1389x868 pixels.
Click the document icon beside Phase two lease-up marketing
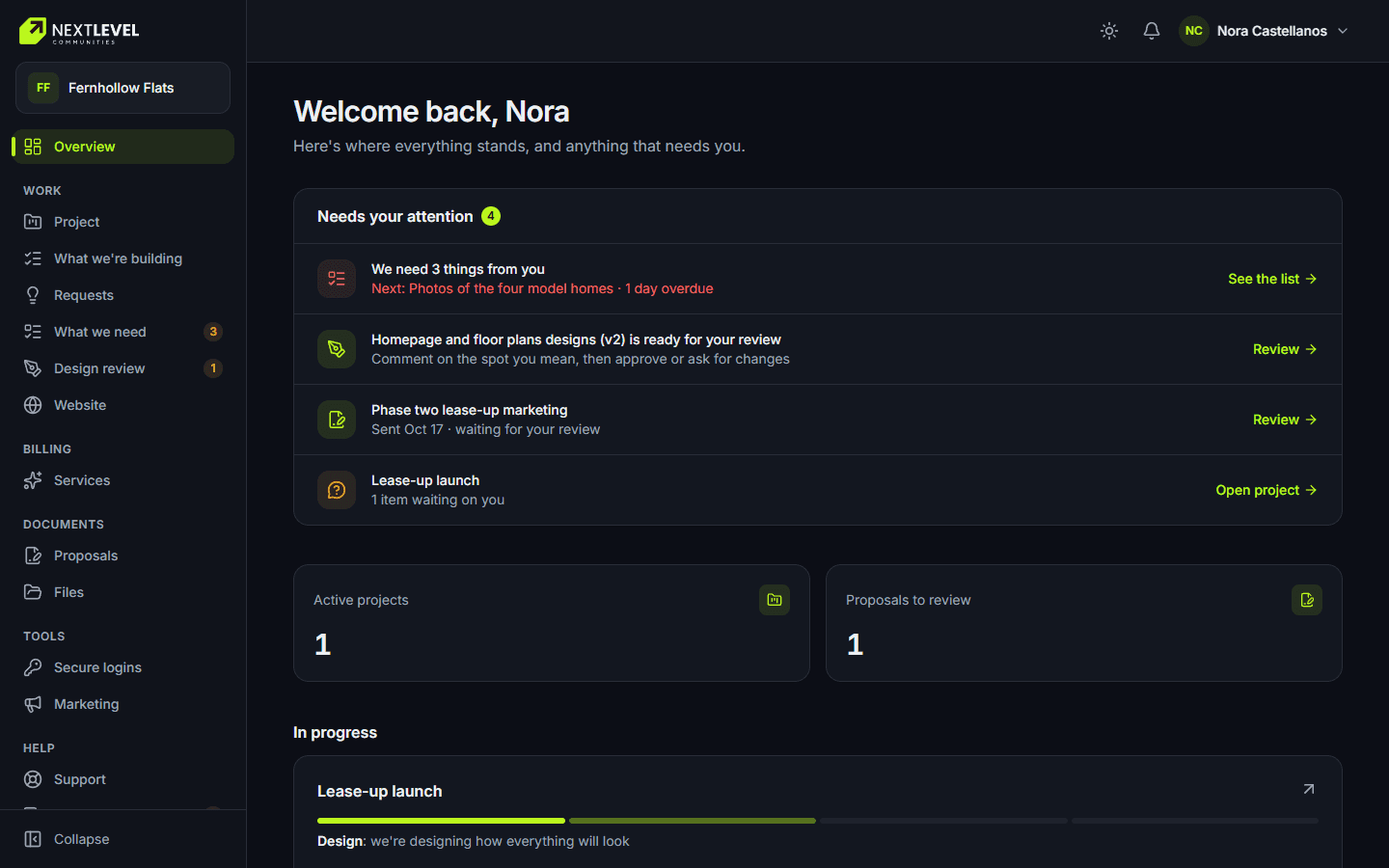click(337, 420)
